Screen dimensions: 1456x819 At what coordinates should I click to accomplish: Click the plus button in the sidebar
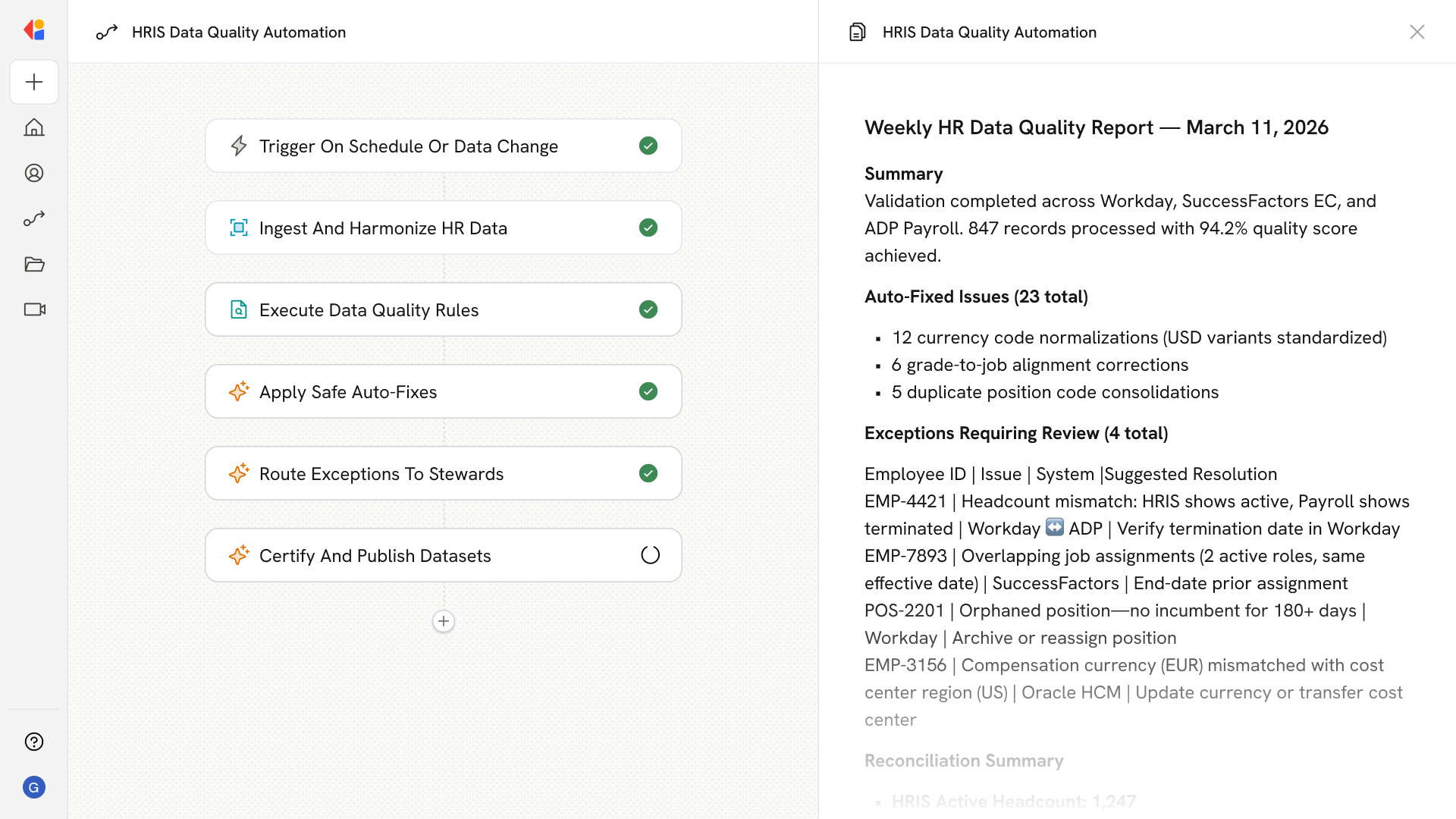click(x=34, y=82)
